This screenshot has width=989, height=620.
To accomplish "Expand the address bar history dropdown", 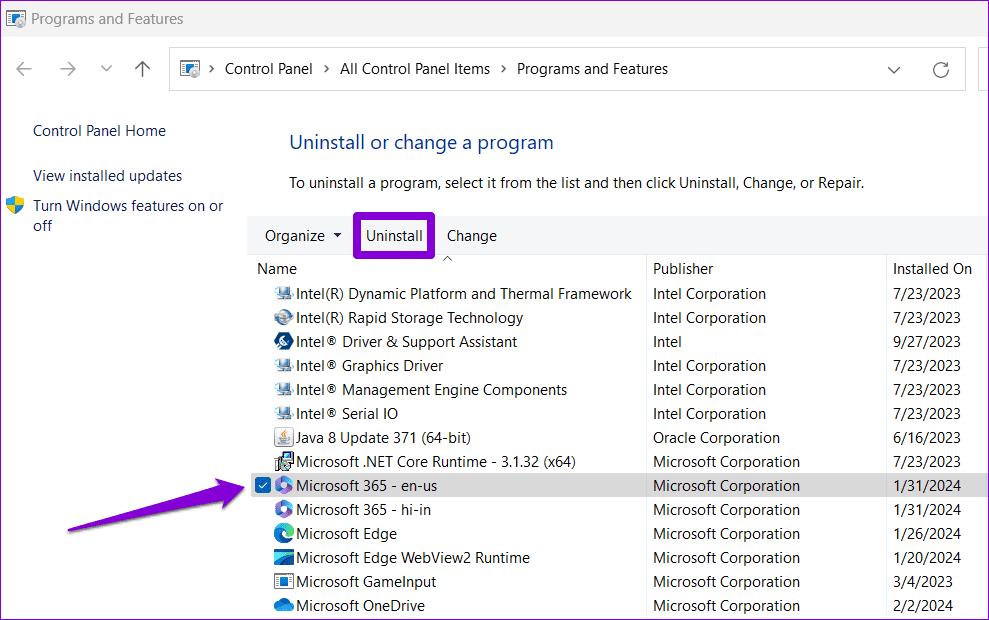I will 894,69.
